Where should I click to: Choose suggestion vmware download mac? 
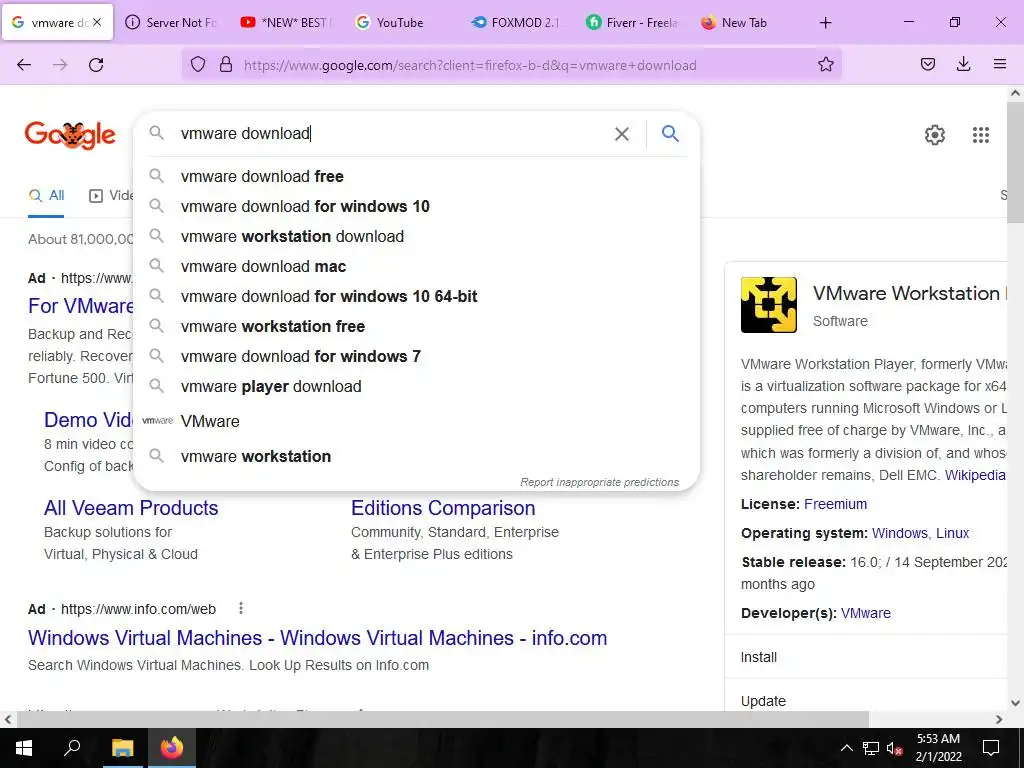(x=416, y=266)
